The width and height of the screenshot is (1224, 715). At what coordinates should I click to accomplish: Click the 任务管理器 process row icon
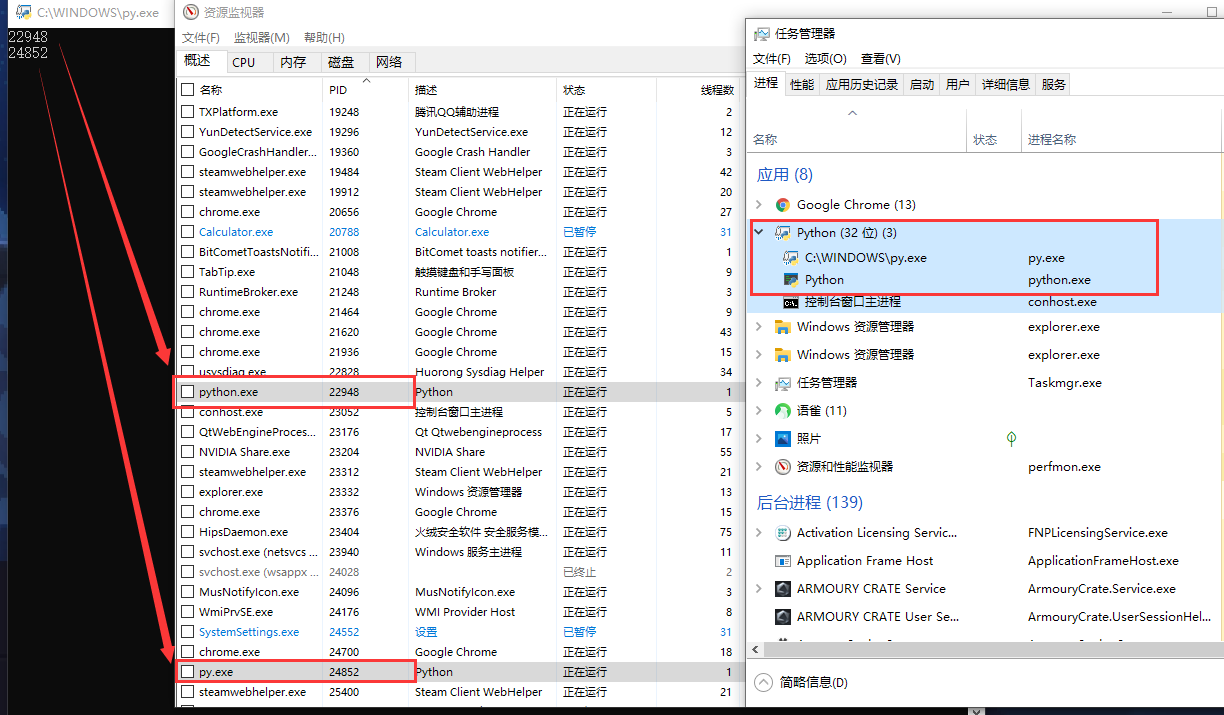point(783,383)
